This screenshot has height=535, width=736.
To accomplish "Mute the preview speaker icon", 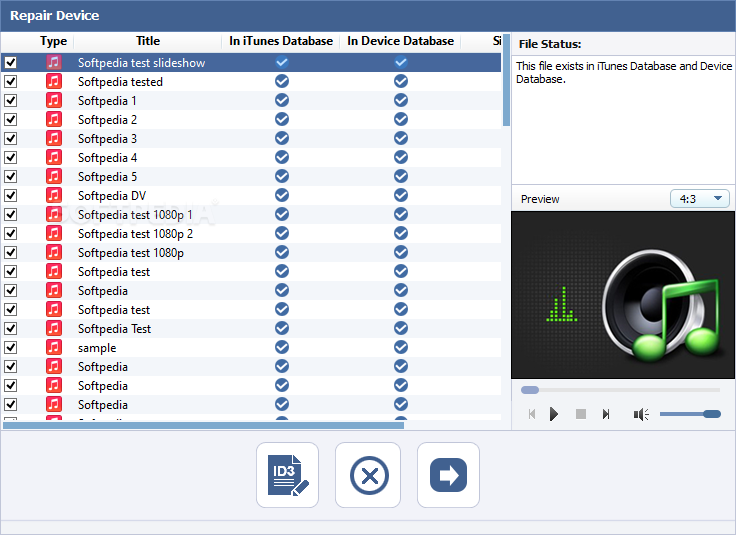I will [x=641, y=414].
